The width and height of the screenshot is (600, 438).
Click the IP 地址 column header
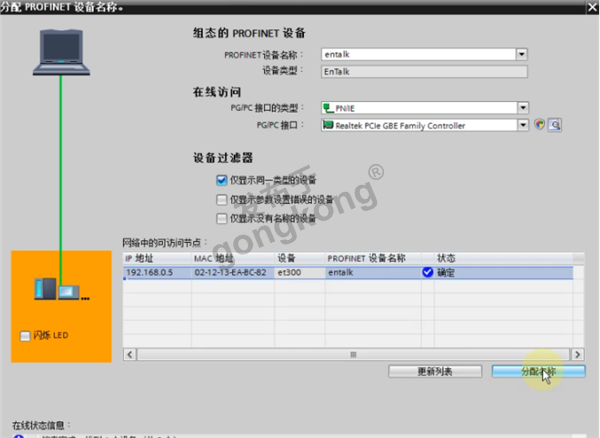coord(157,258)
